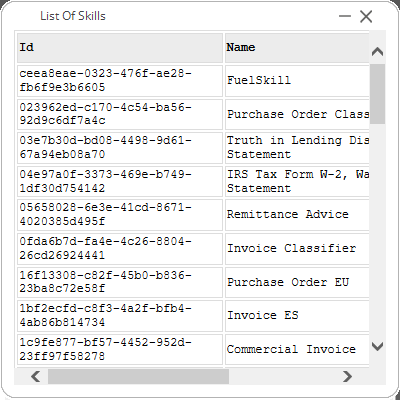Click the vertical scrollbar up arrow
Viewport: 400px width, 400px height.
tap(377, 52)
